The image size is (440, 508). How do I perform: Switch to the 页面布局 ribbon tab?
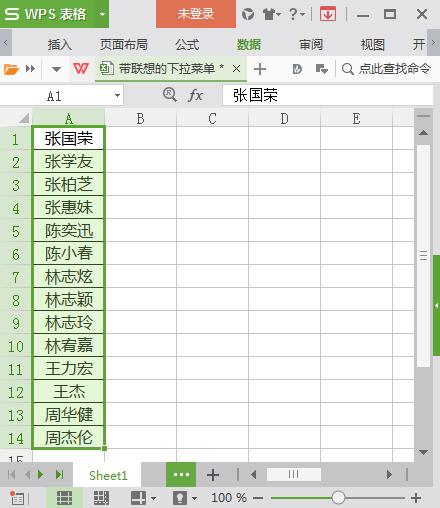[124, 44]
